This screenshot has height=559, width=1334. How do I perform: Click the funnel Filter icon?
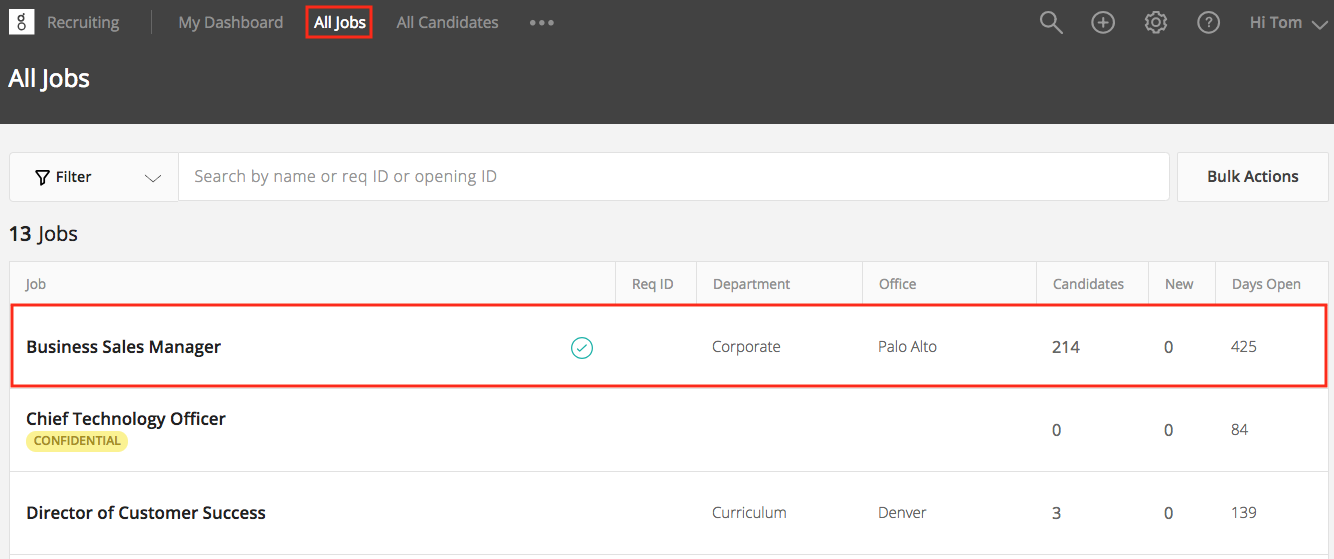click(42, 177)
